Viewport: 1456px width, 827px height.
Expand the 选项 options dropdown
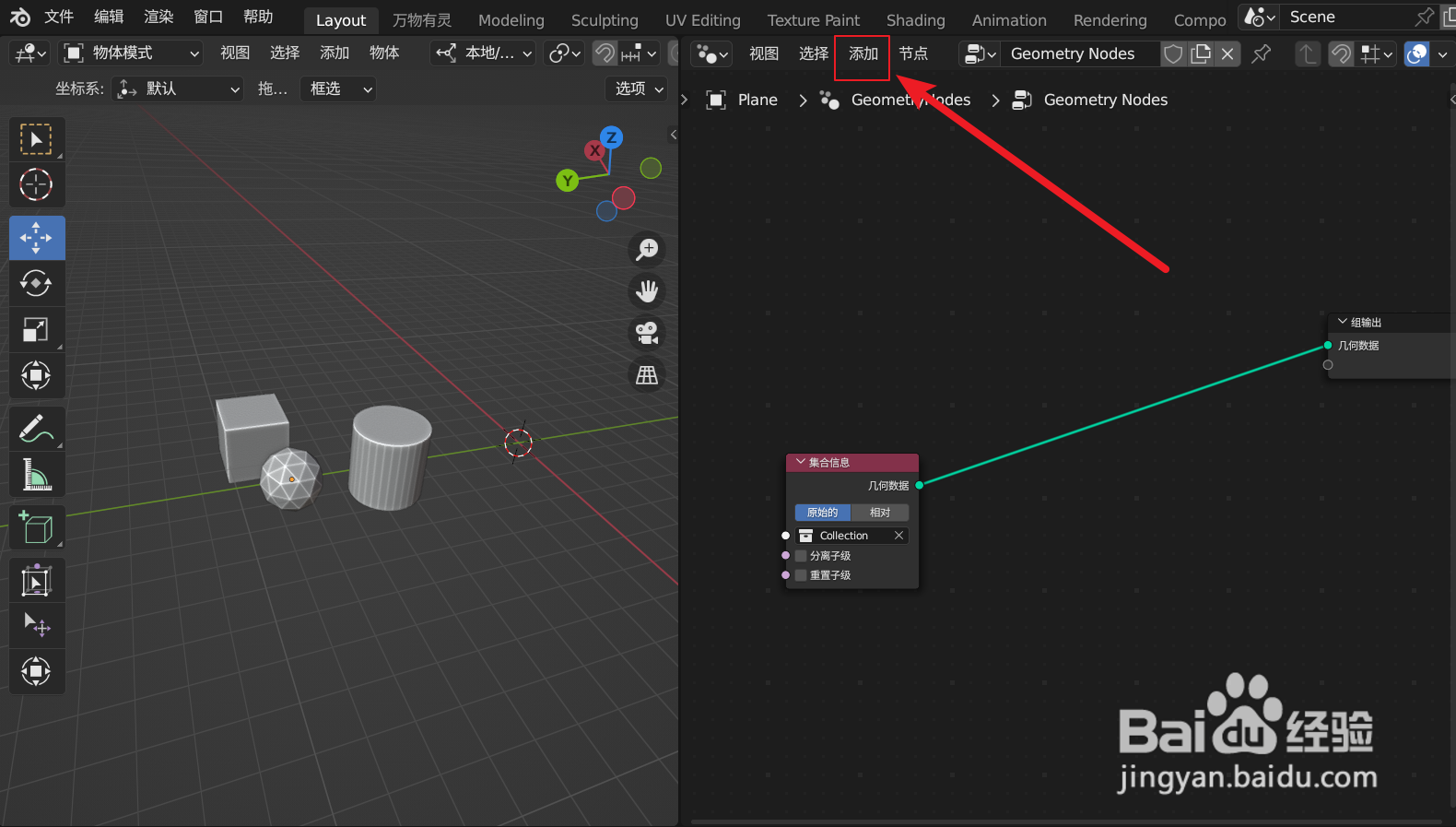coord(639,89)
